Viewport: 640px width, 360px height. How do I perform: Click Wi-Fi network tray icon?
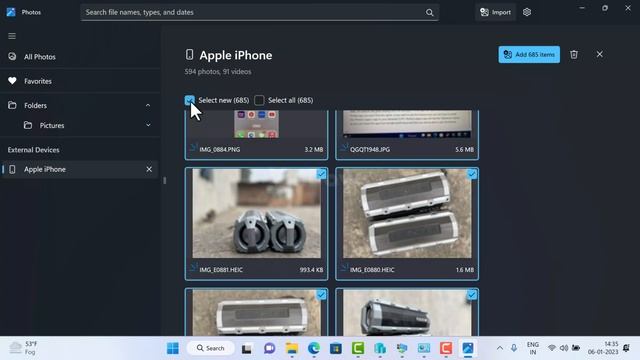coord(552,348)
